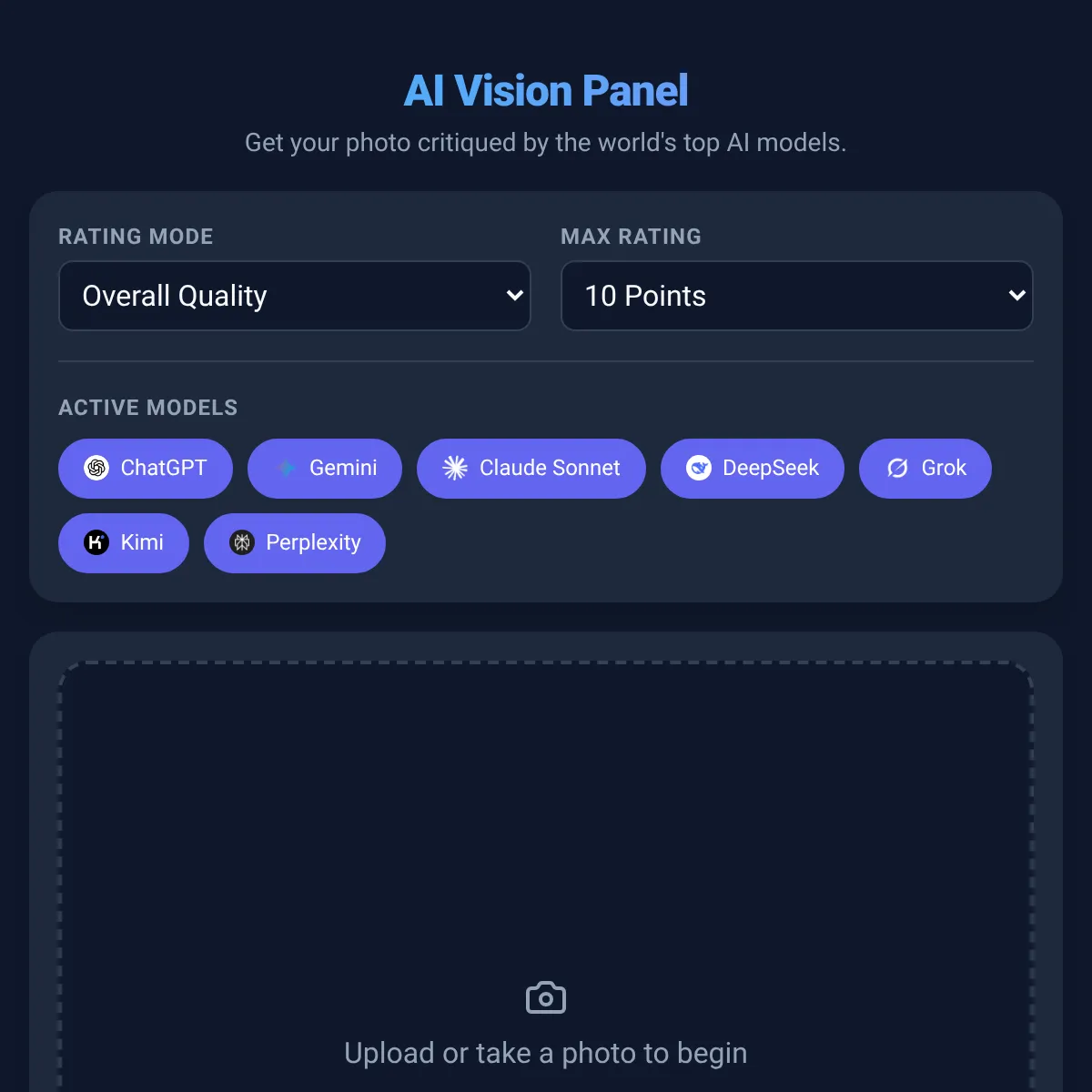Click the 10 Points chevron arrow
The height and width of the screenshot is (1092, 1092).
(x=1016, y=296)
